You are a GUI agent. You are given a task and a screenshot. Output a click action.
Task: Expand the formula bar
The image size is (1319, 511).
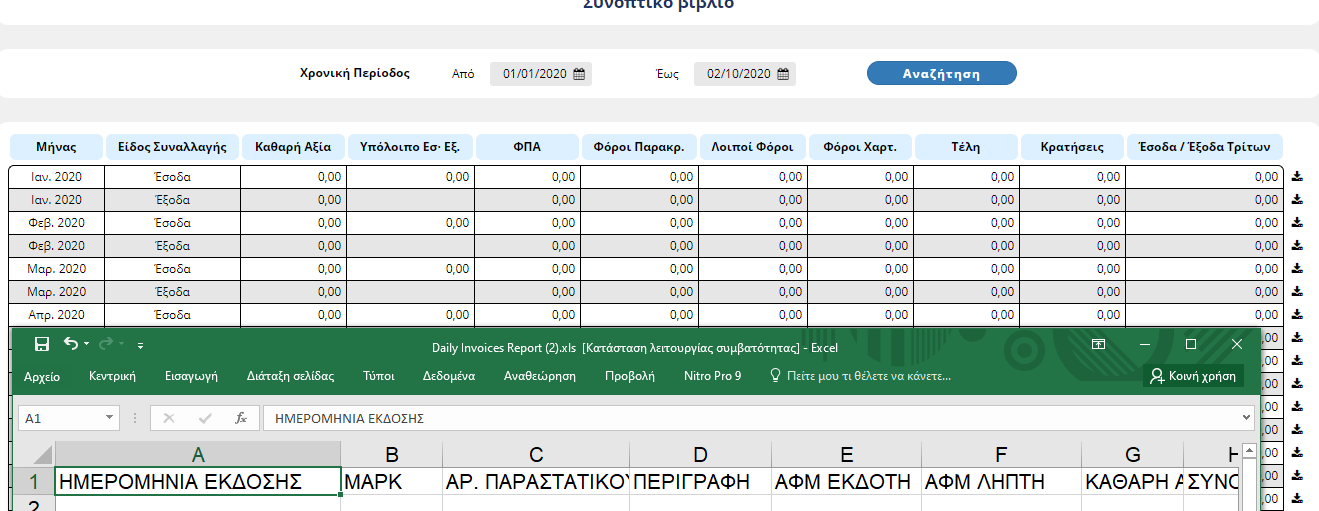coord(1246,418)
